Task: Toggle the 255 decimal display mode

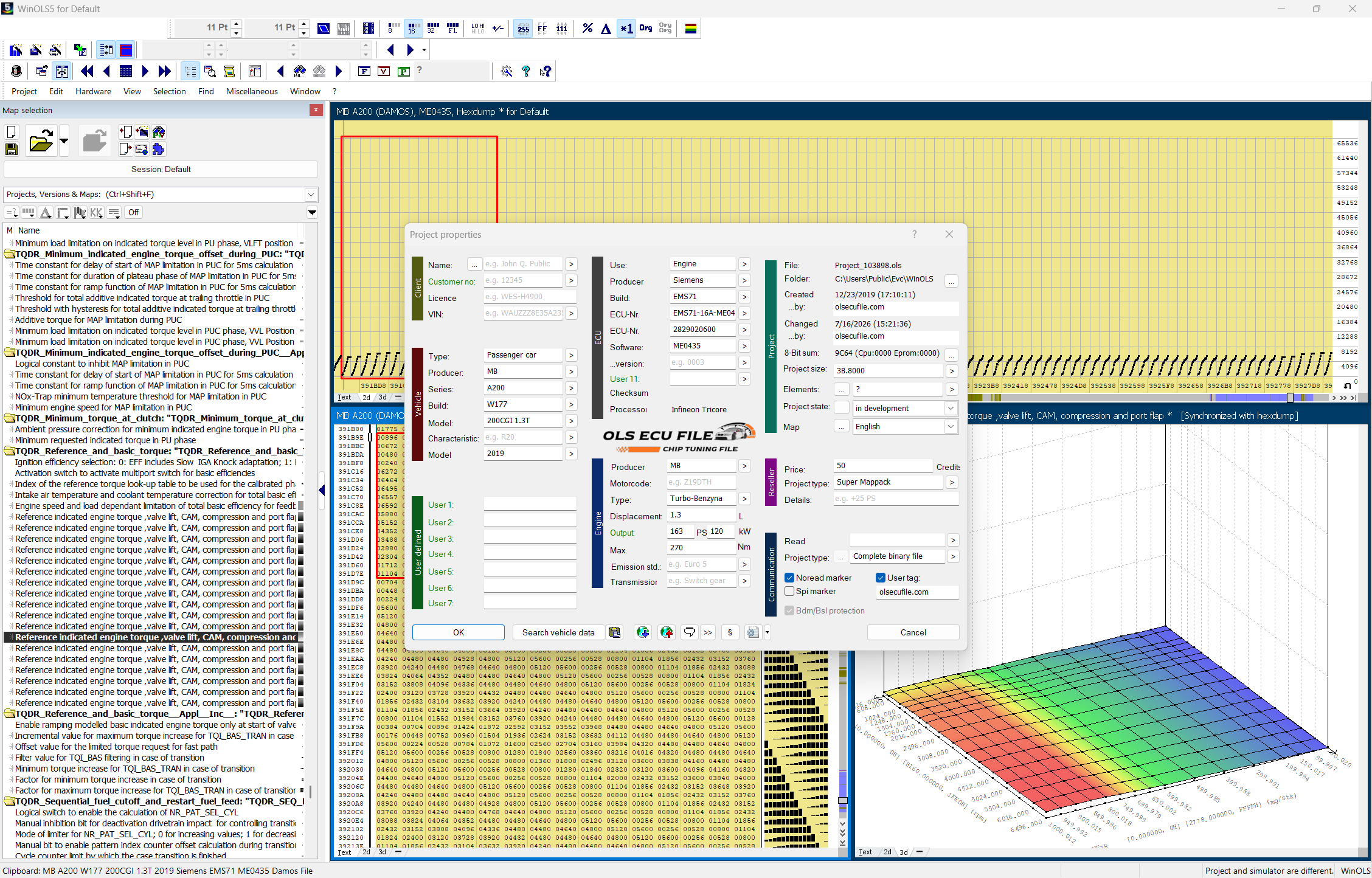Action: pyautogui.click(x=523, y=29)
